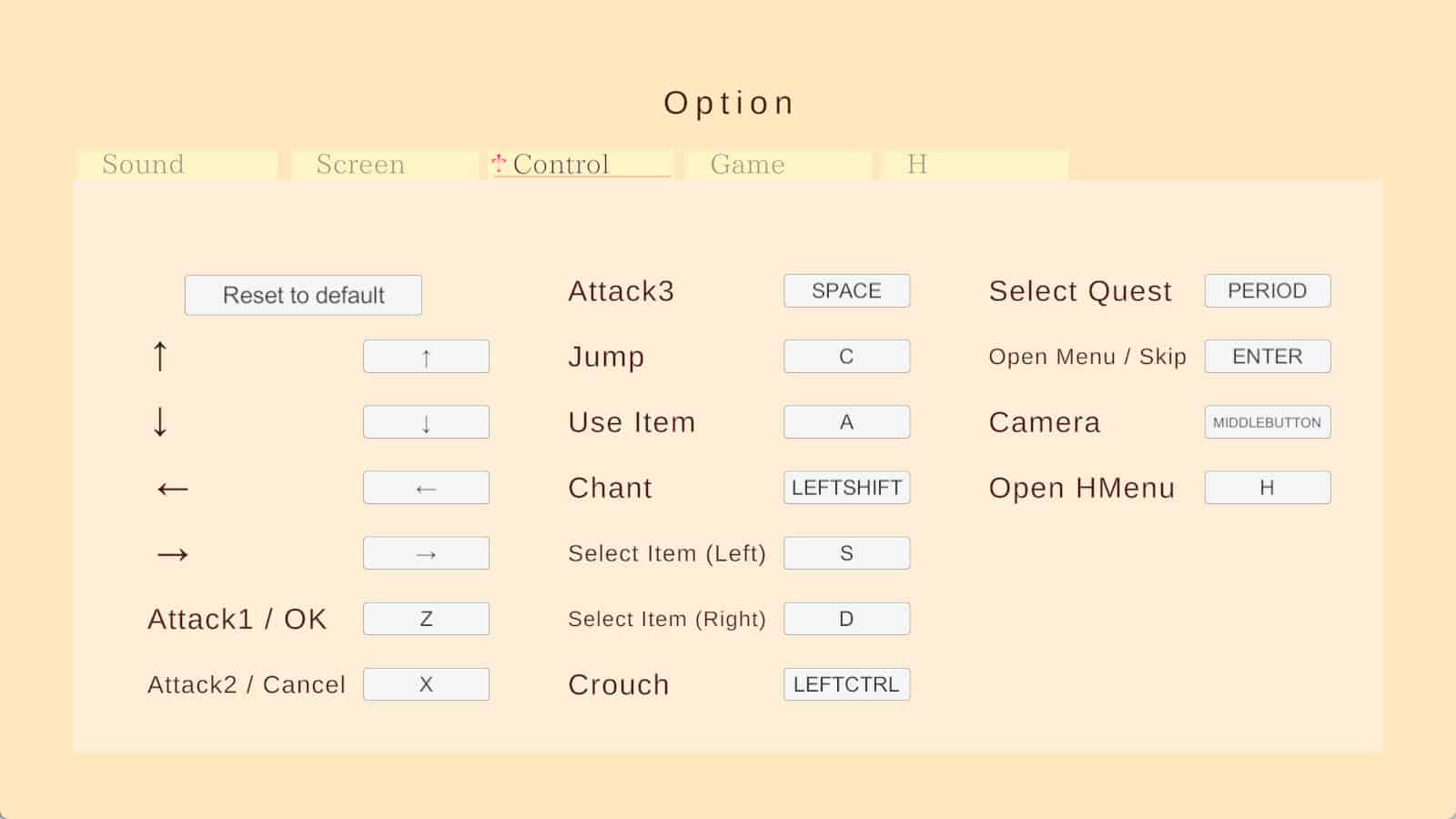Click the LEFTCTRL binding for Crouch
This screenshot has width=1456, height=819.
846,684
